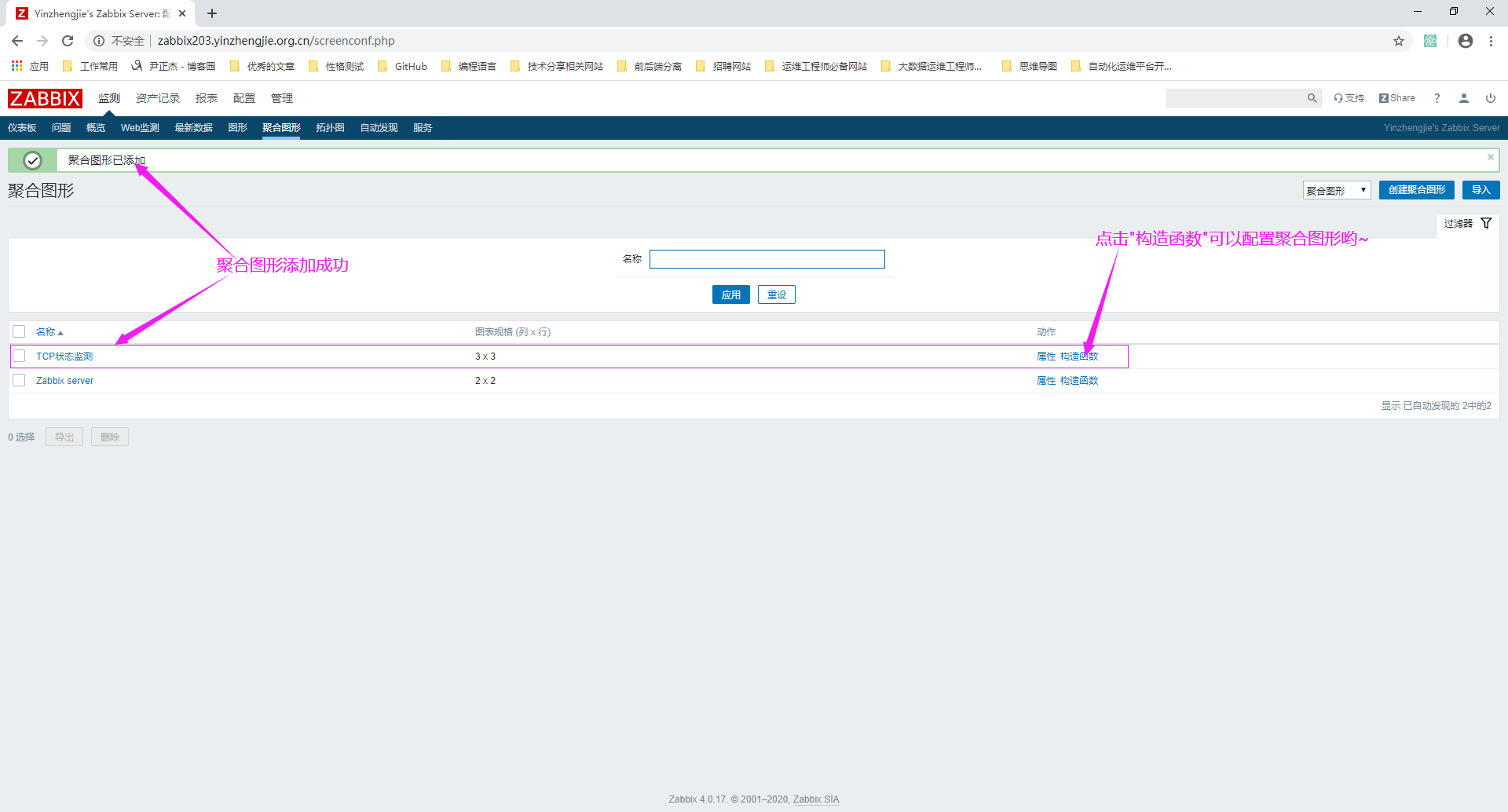Click the 过滤器 filter tab
Image resolution: width=1508 pixels, height=812 pixels.
click(1467, 224)
